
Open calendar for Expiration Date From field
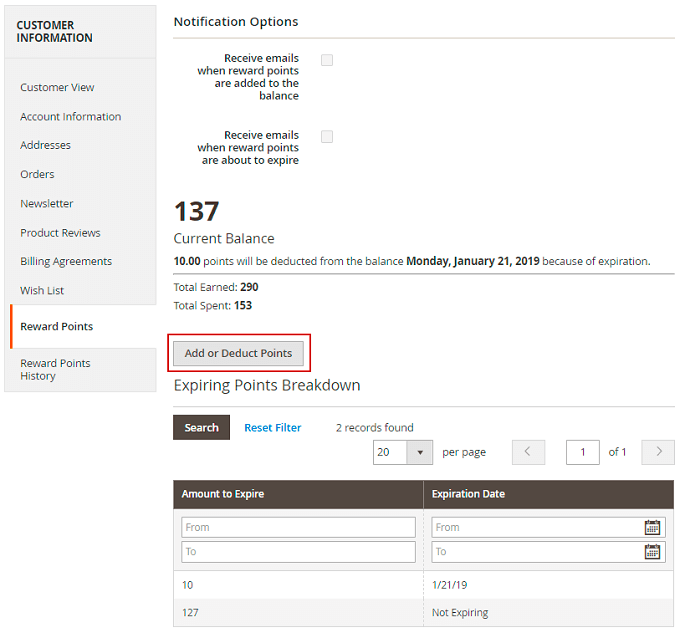pyautogui.click(x=652, y=527)
